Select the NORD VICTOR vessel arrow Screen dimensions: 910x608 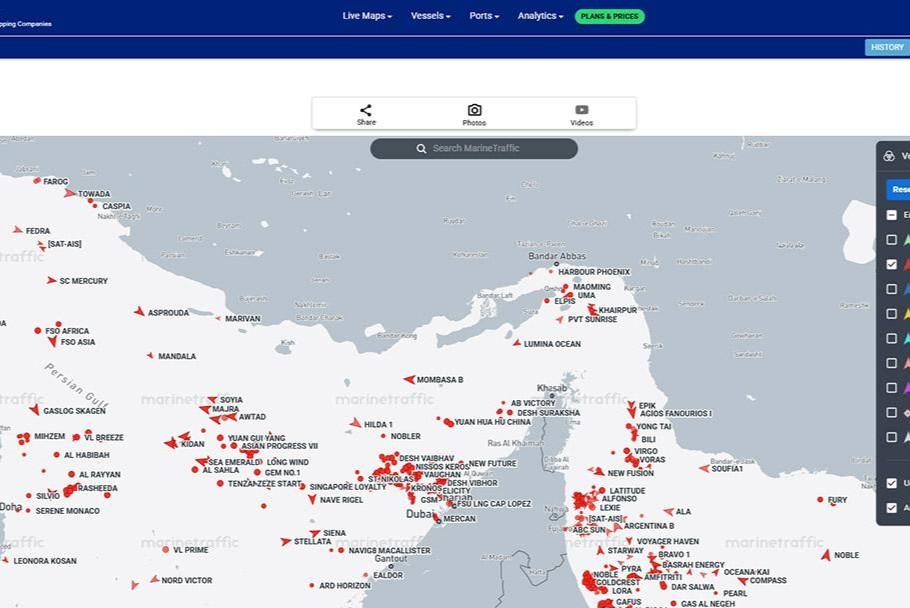154,579
